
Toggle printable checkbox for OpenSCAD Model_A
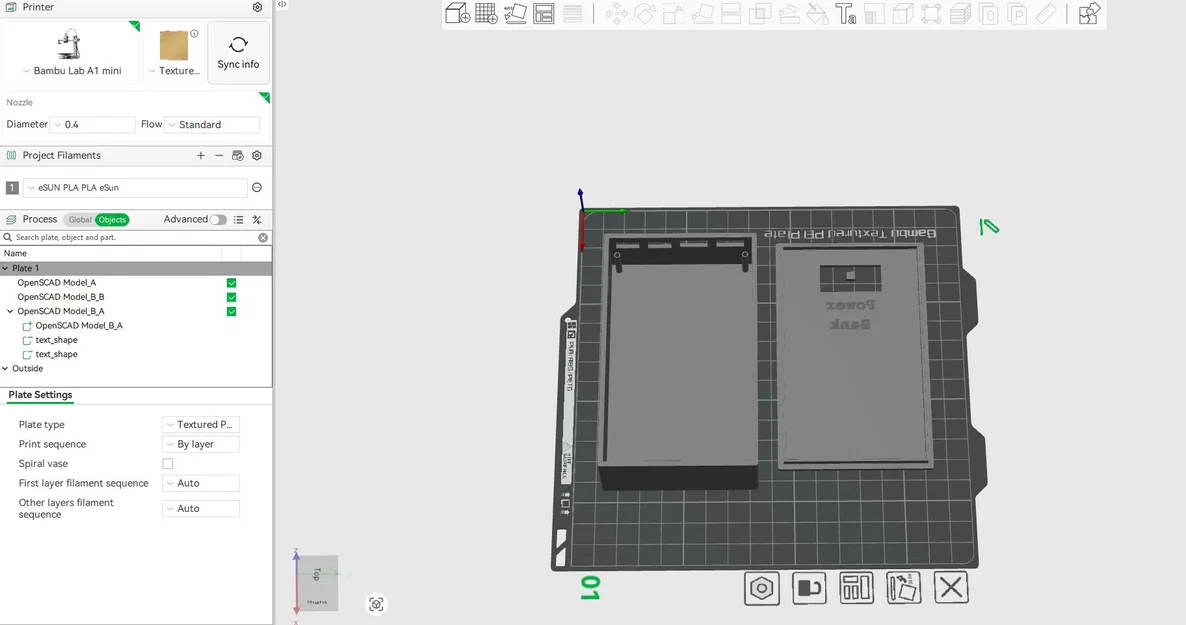[231, 283]
